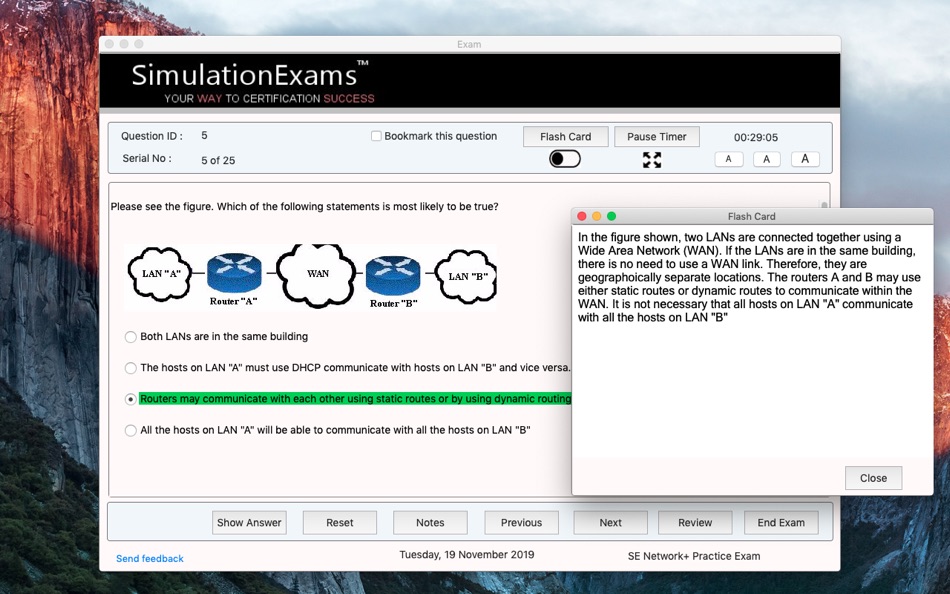The width and height of the screenshot is (950, 594).
Task: Click End Exam button
Action: click(x=781, y=522)
